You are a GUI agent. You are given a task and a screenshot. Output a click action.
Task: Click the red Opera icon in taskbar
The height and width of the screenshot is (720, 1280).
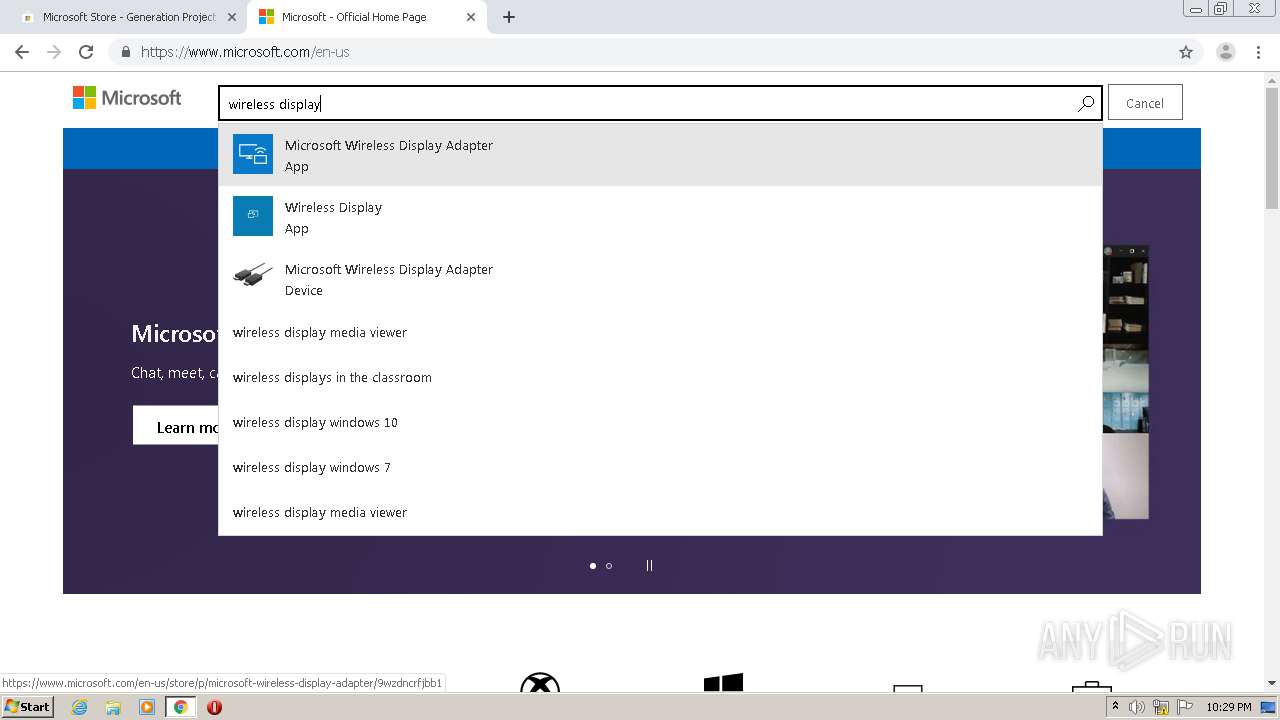214,707
